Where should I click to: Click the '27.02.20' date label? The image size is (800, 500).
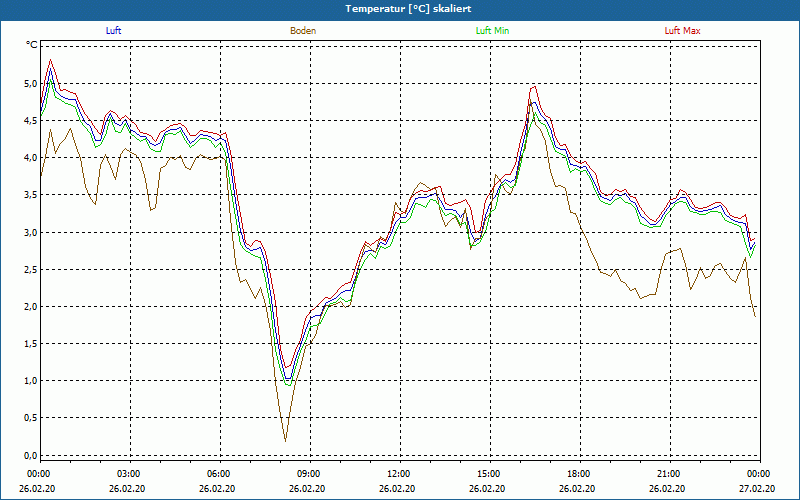758,489
